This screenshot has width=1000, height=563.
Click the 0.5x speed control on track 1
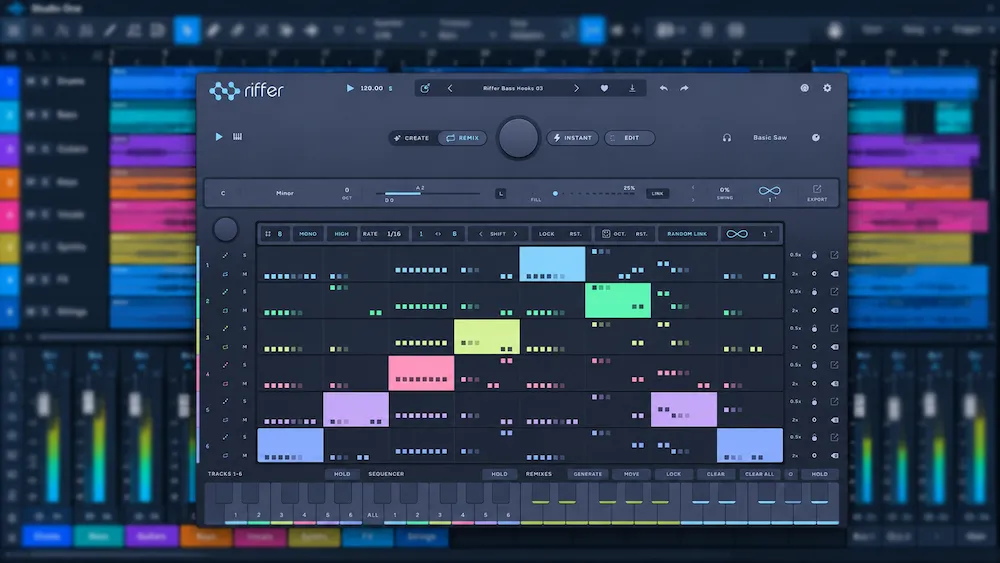click(x=795, y=255)
